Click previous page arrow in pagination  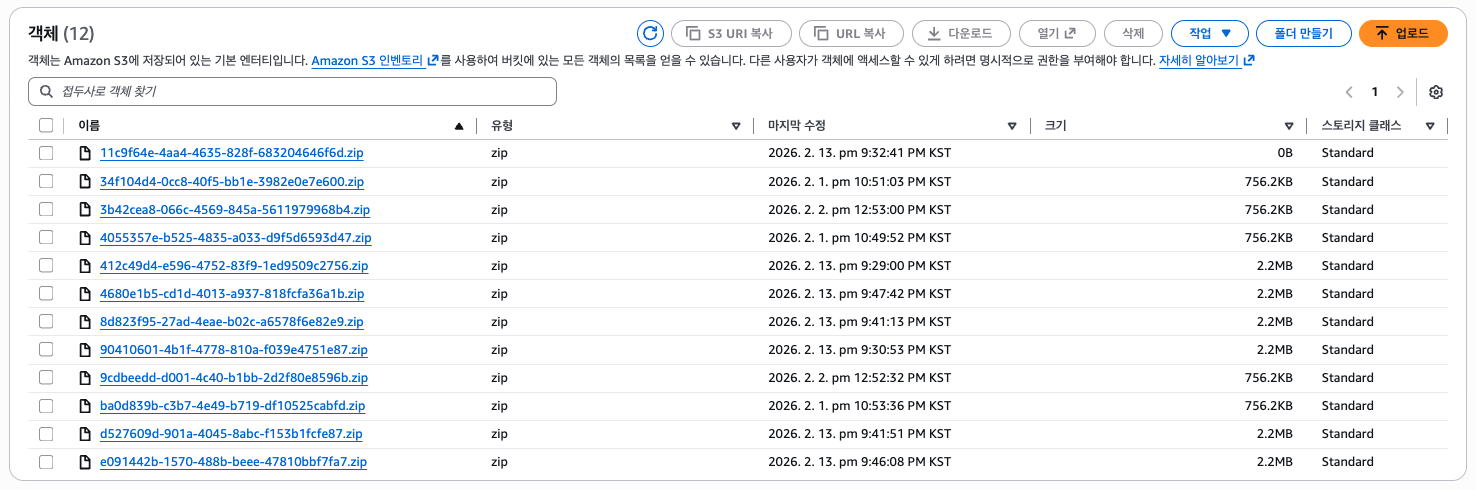1349,92
